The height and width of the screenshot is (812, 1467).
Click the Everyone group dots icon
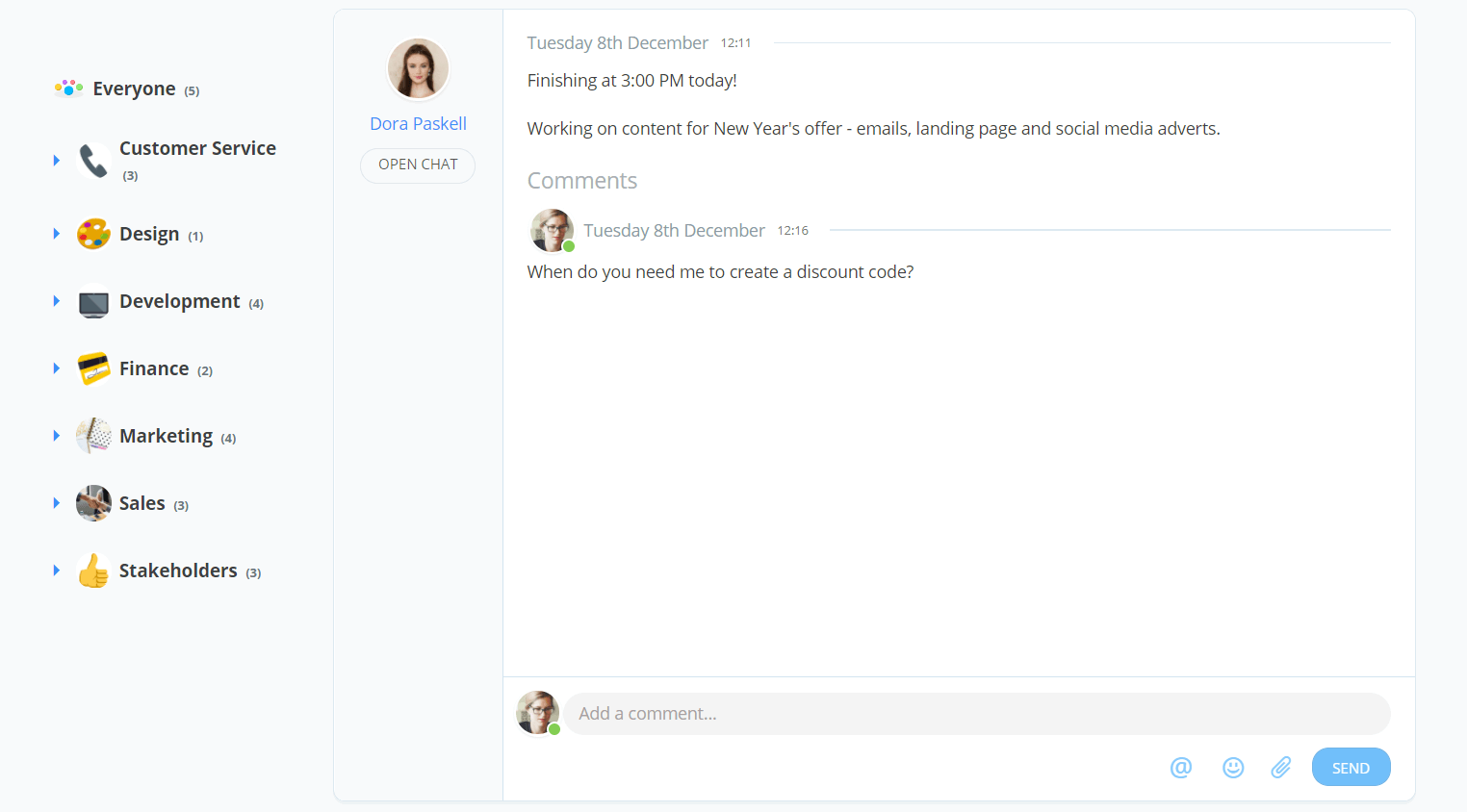[68, 89]
